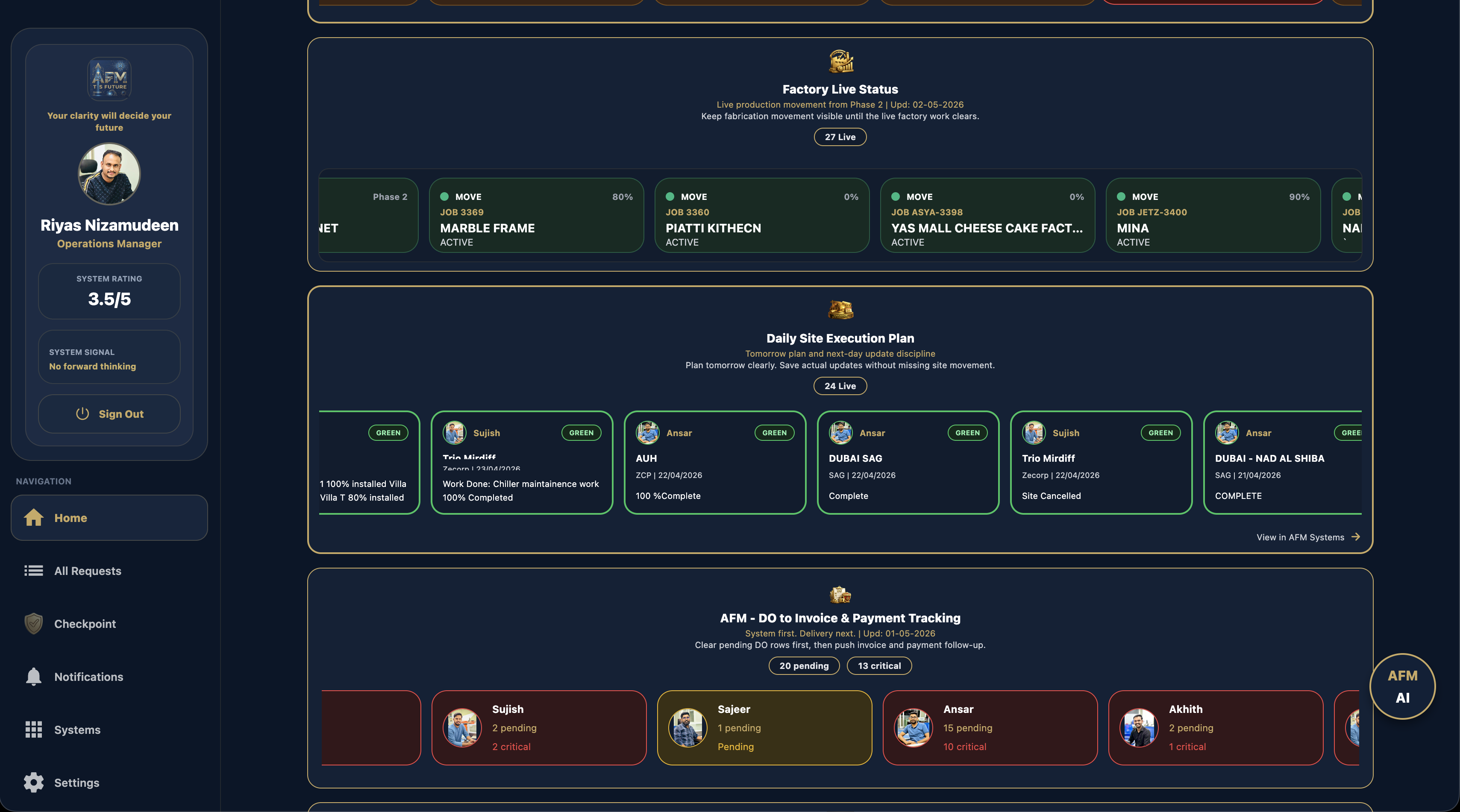Click the Daily Site Execution Plan section icon
This screenshot has width=1460, height=812.
840,310
